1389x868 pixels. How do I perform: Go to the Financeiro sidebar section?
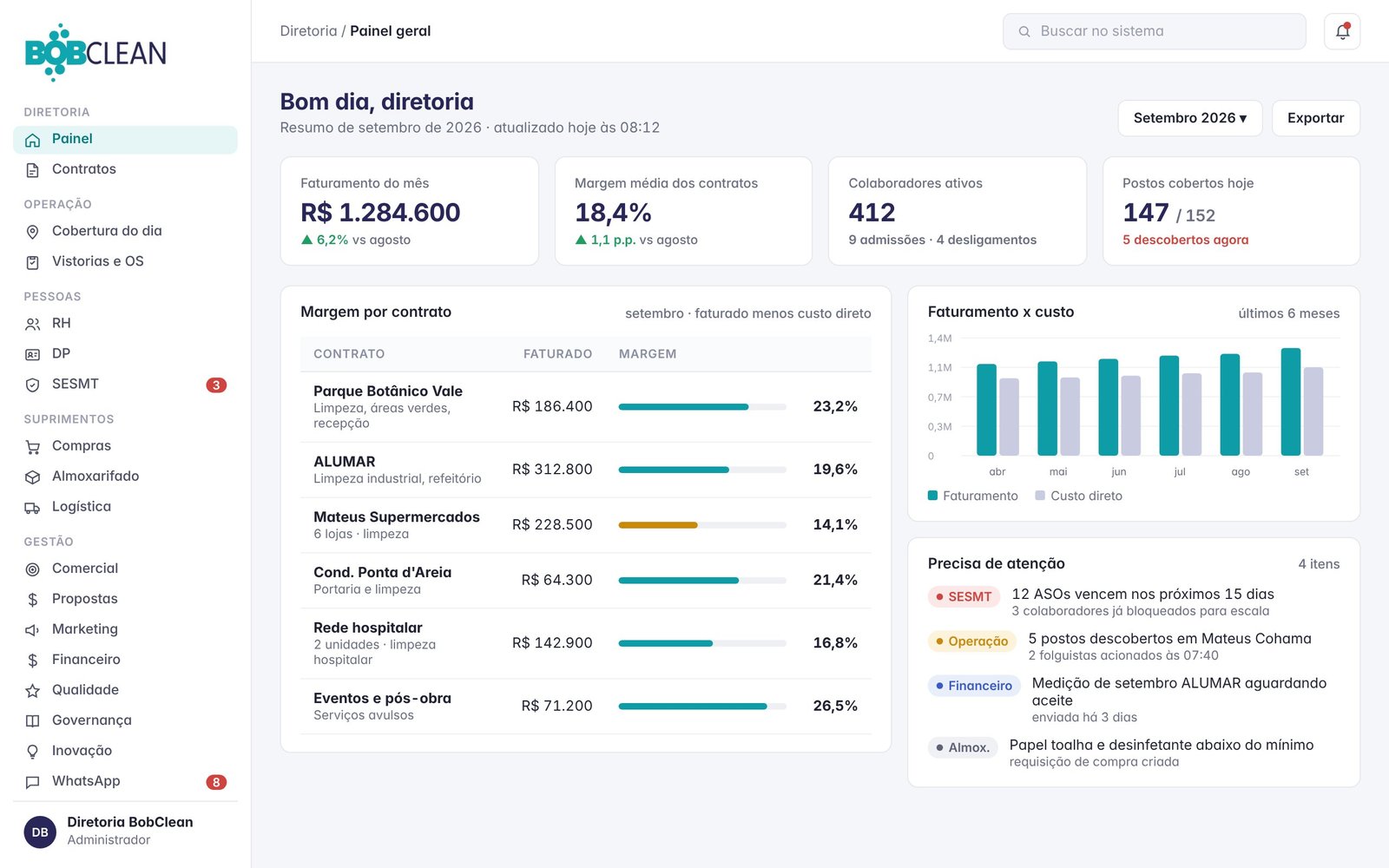click(125, 660)
